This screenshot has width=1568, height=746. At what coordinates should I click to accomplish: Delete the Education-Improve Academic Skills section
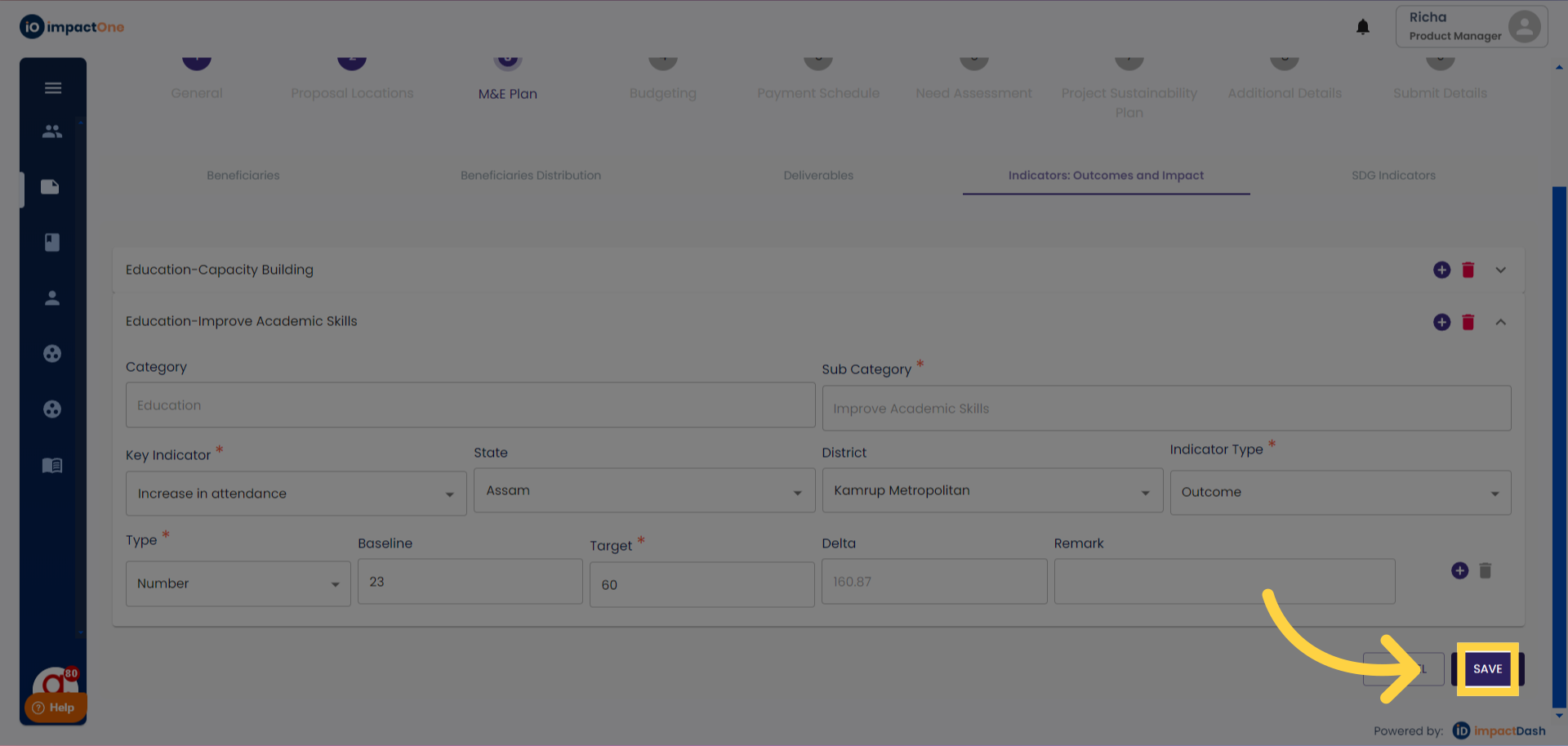tap(1468, 322)
